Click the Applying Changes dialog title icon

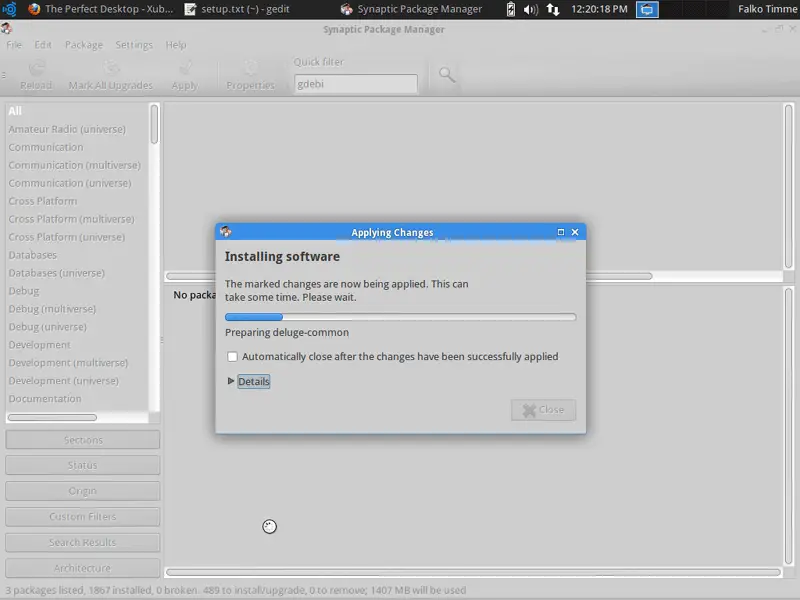(226, 232)
